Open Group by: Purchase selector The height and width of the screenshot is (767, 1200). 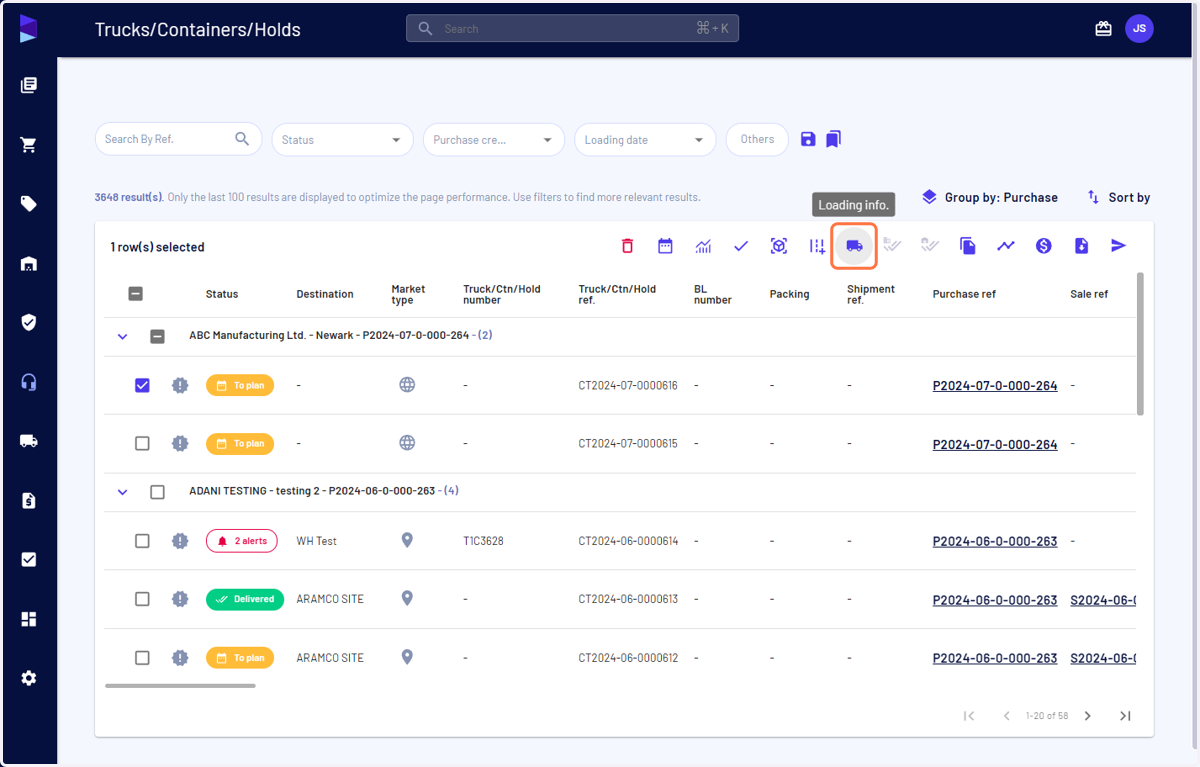coord(989,197)
